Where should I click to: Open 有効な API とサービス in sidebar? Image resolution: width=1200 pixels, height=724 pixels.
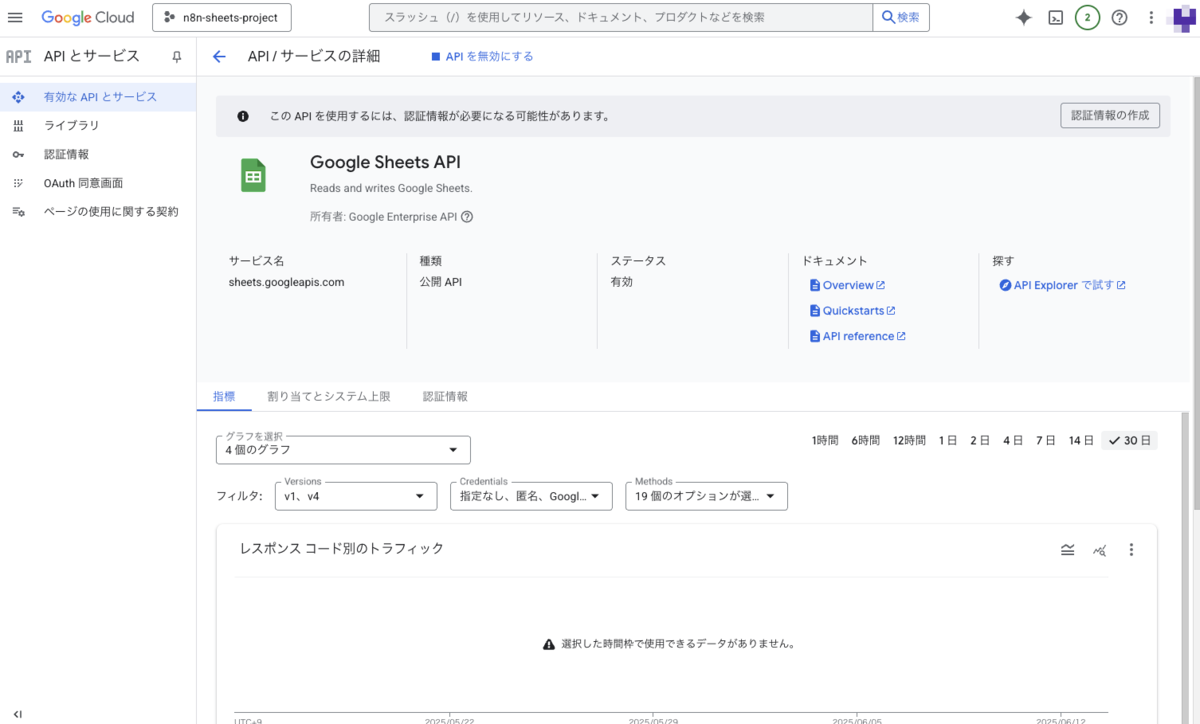click(98, 97)
